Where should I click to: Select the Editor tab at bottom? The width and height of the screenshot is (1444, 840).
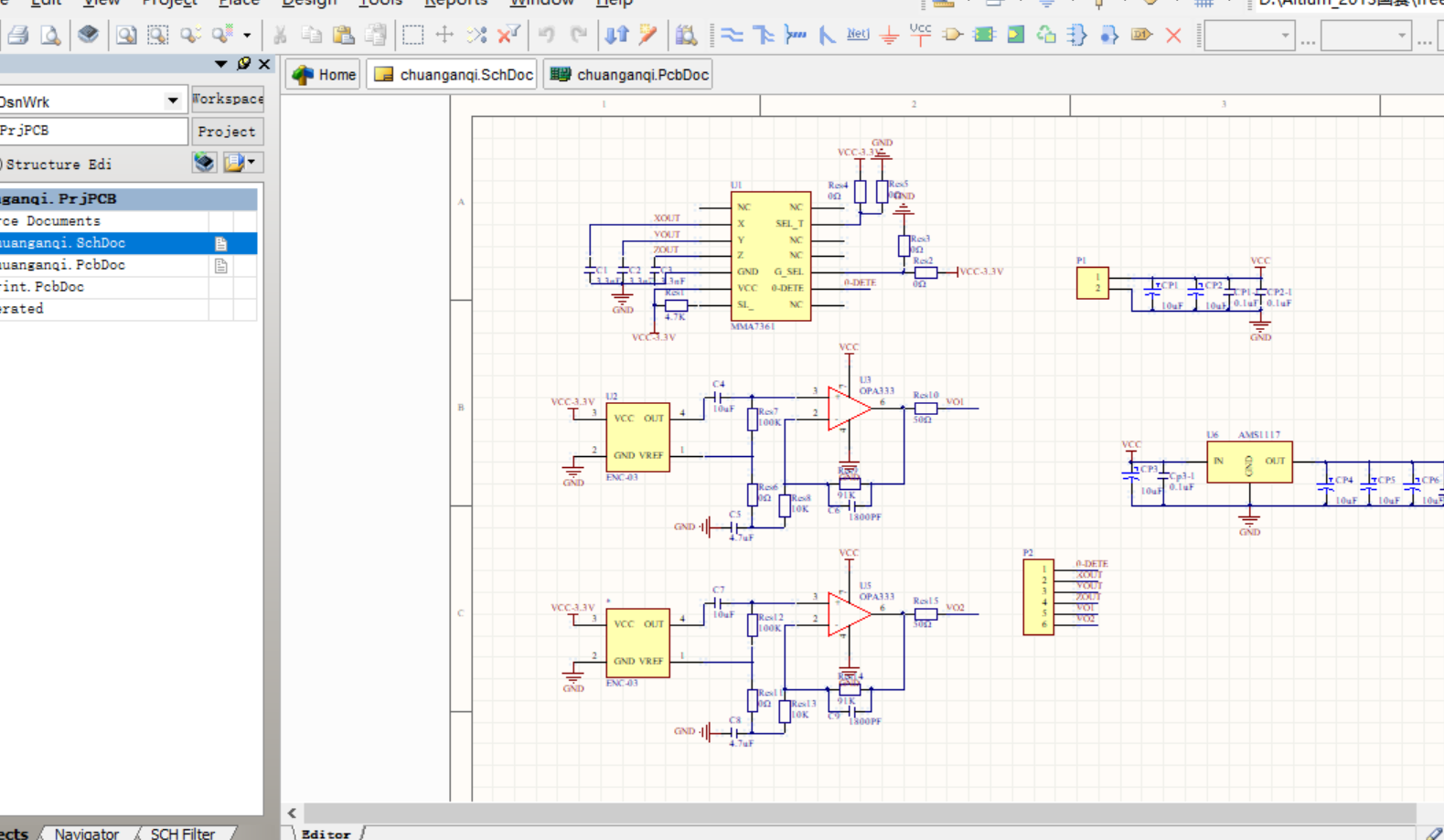[326, 834]
